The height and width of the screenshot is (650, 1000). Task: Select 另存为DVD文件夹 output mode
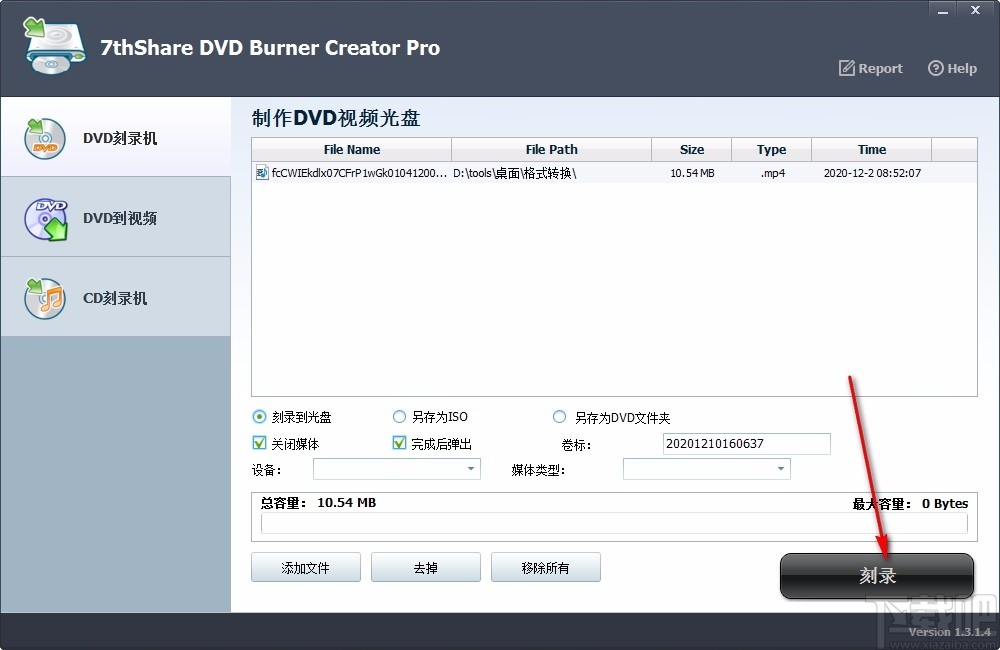coord(559,416)
